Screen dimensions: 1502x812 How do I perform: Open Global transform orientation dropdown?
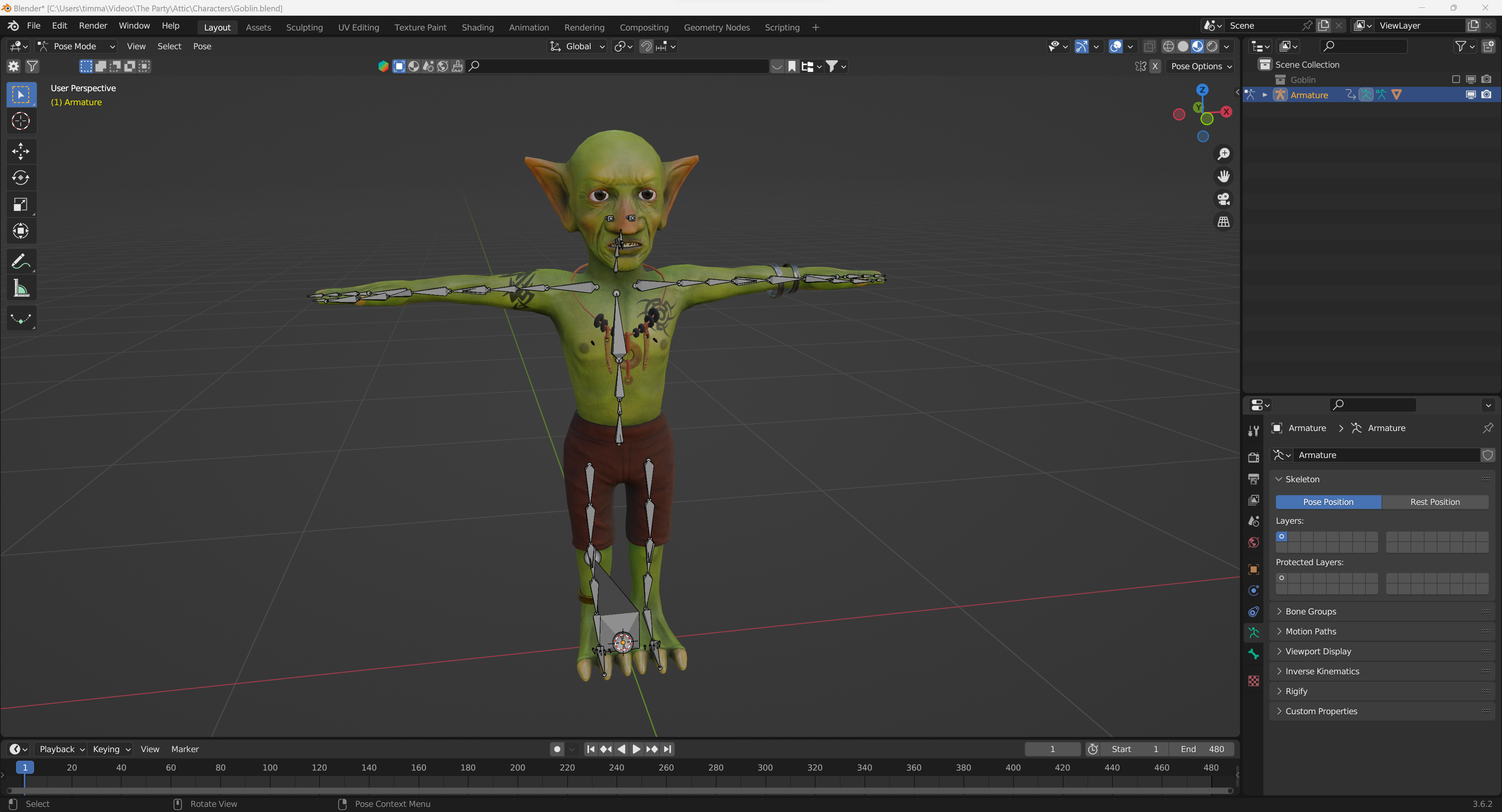[577, 47]
